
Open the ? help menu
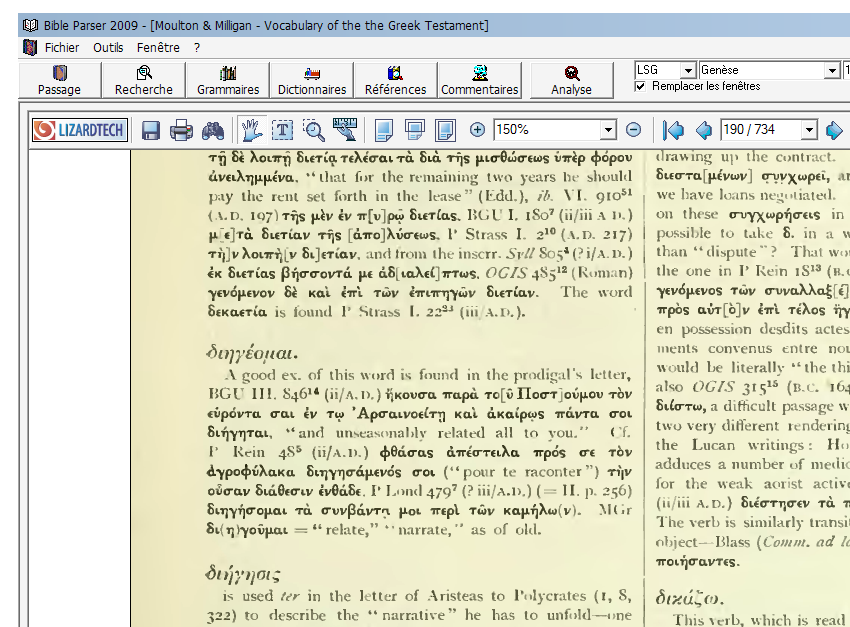[x=197, y=48]
